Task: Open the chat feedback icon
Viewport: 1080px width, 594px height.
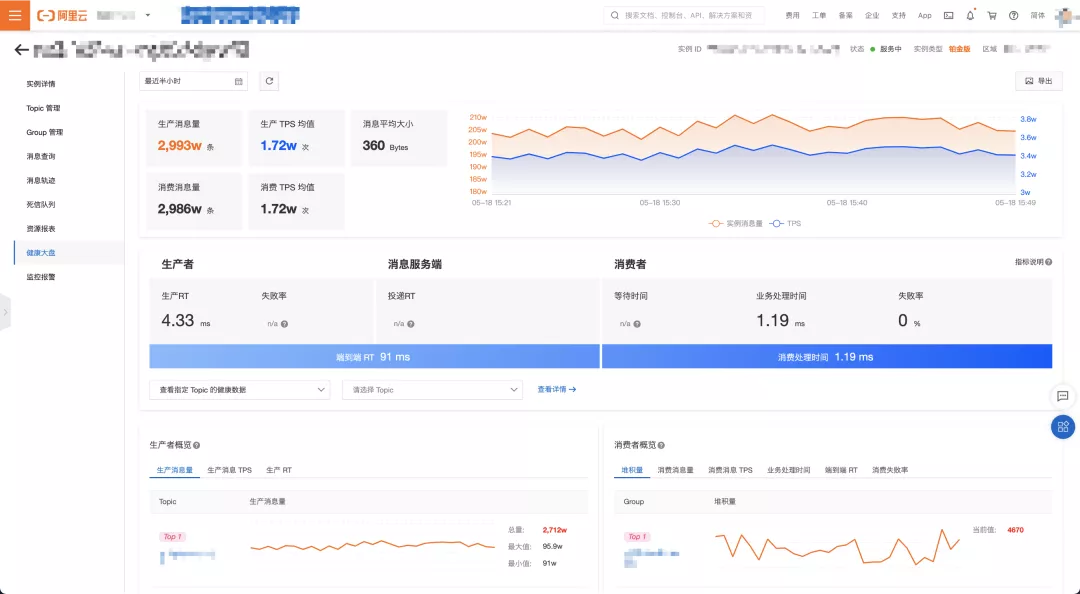Action: (1063, 396)
